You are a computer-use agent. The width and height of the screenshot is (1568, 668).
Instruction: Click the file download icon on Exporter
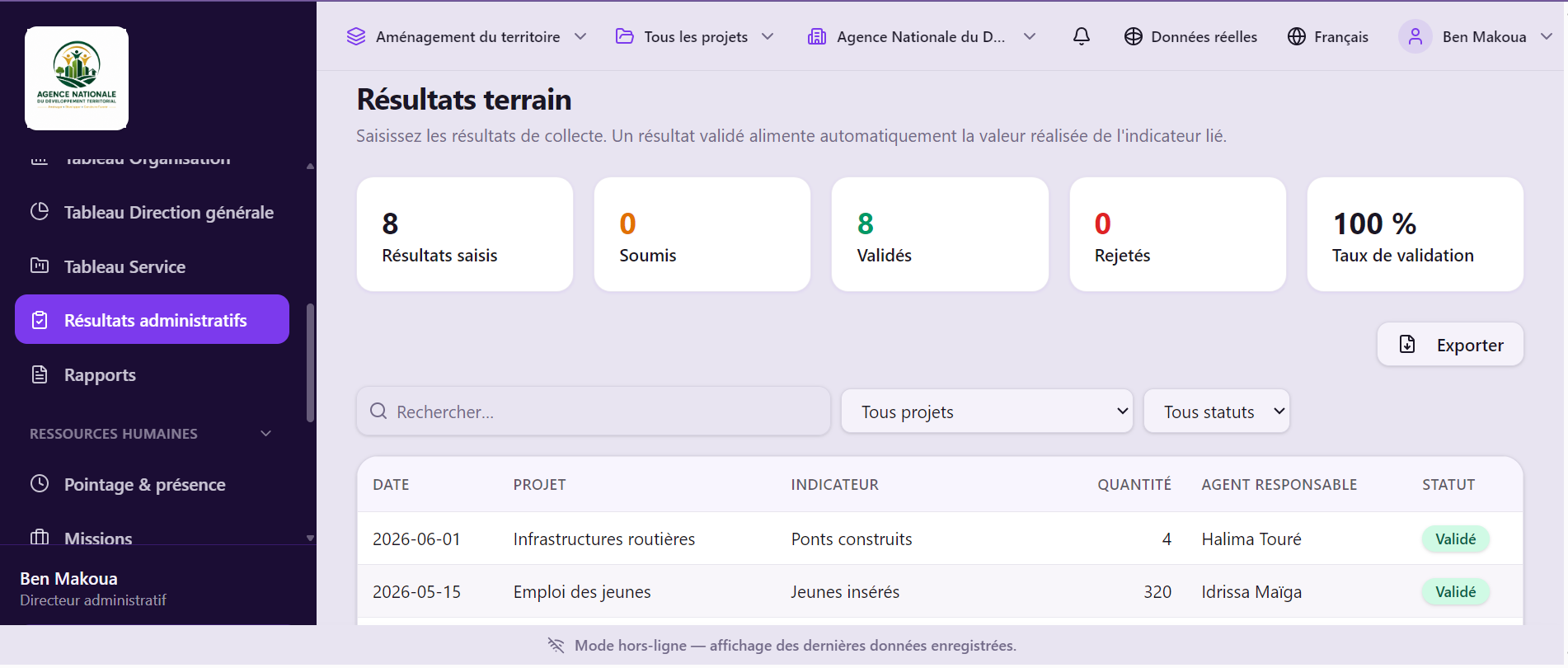1407,344
